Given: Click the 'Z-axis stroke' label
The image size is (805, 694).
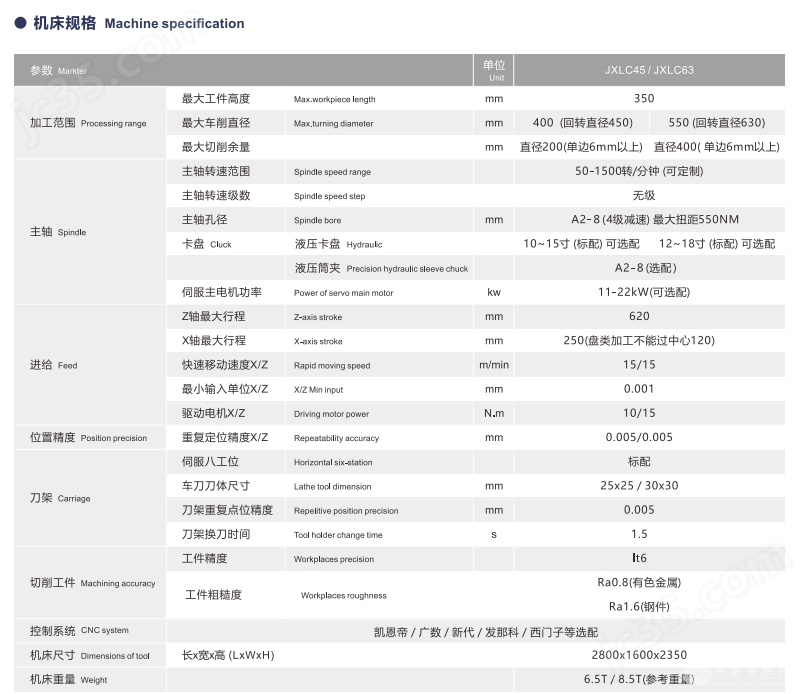Looking at the screenshot, I should (x=318, y=317).
